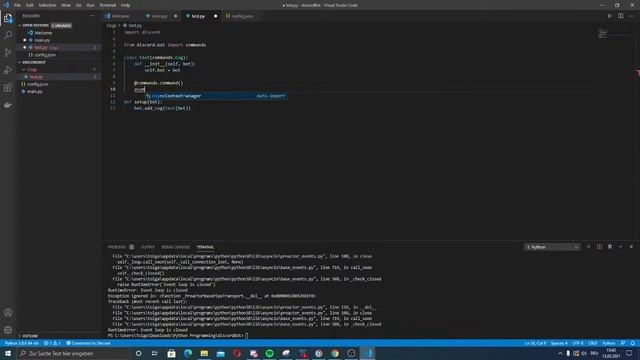Open the View menu
This screenshot has height=360, width=640.
point(66,5)
